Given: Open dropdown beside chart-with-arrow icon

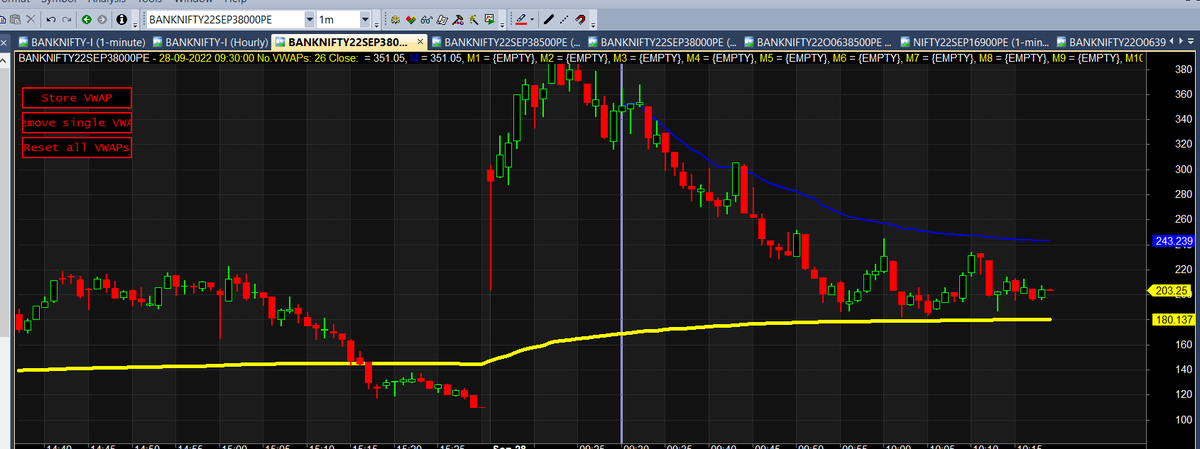Looking at the screenshot, I should tap(501, 20).
